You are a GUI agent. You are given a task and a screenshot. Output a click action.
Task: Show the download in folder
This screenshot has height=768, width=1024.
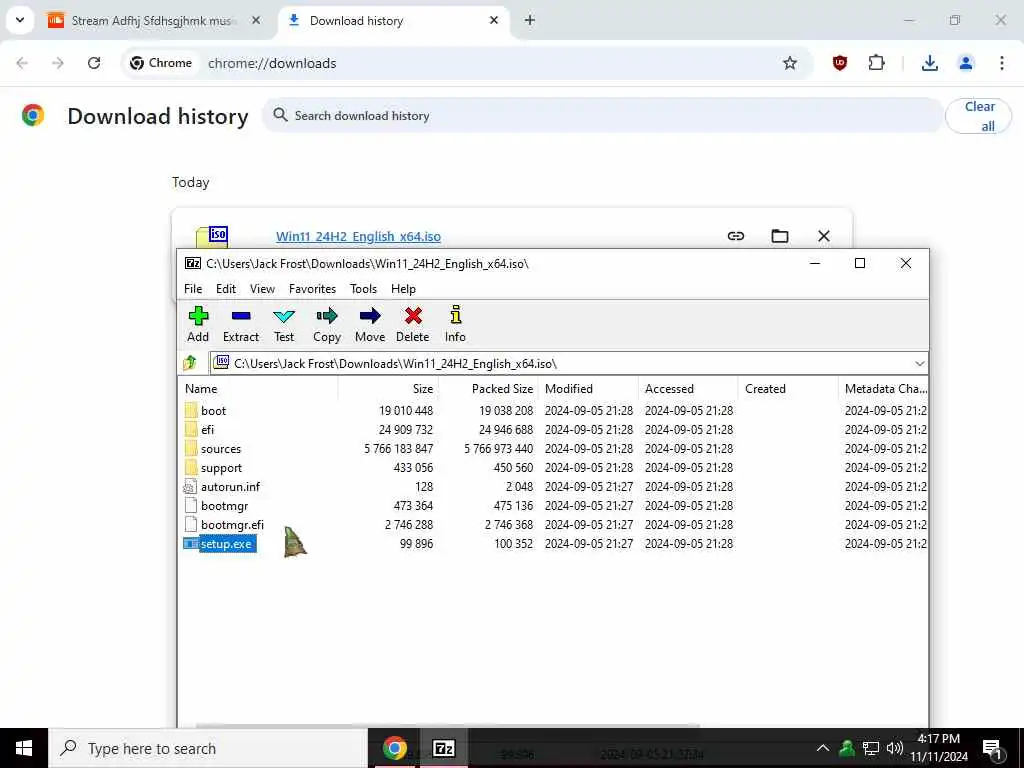pos(780,236)
